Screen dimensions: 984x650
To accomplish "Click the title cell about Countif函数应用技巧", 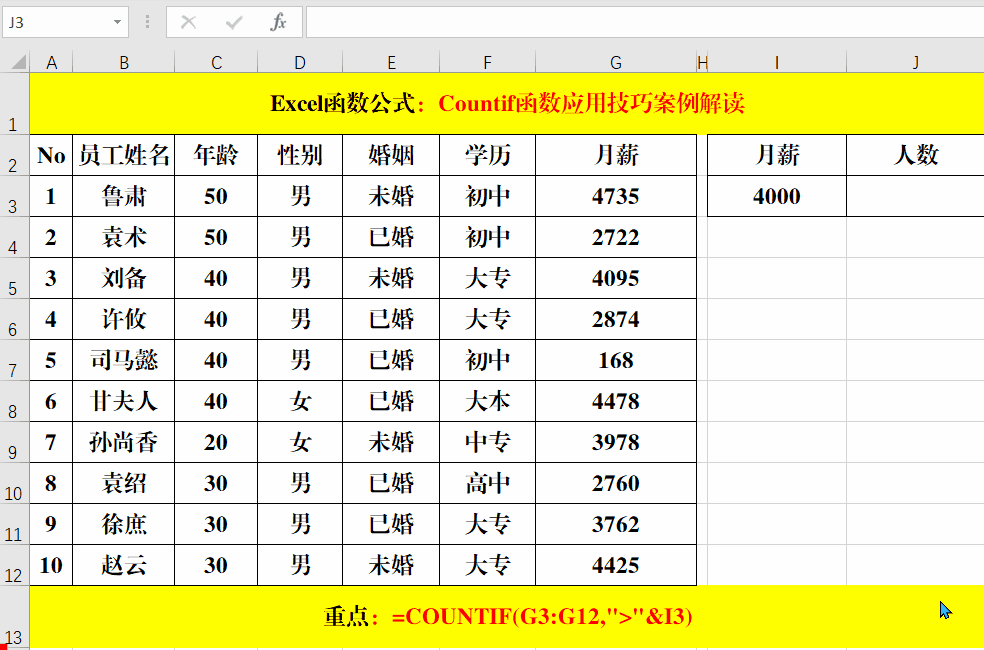I will coord(507,104).
